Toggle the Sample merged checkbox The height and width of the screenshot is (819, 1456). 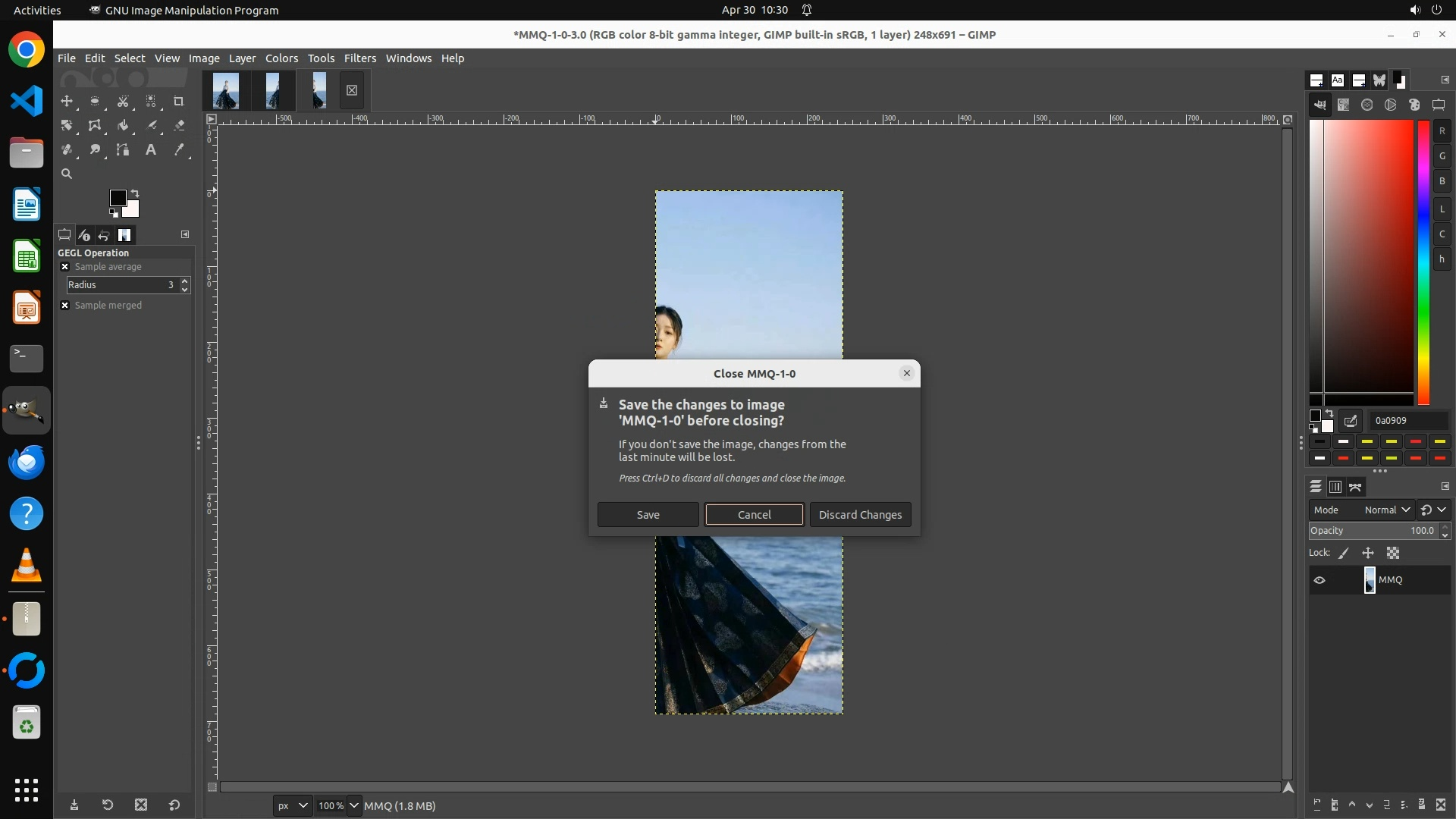click(65, 306)
